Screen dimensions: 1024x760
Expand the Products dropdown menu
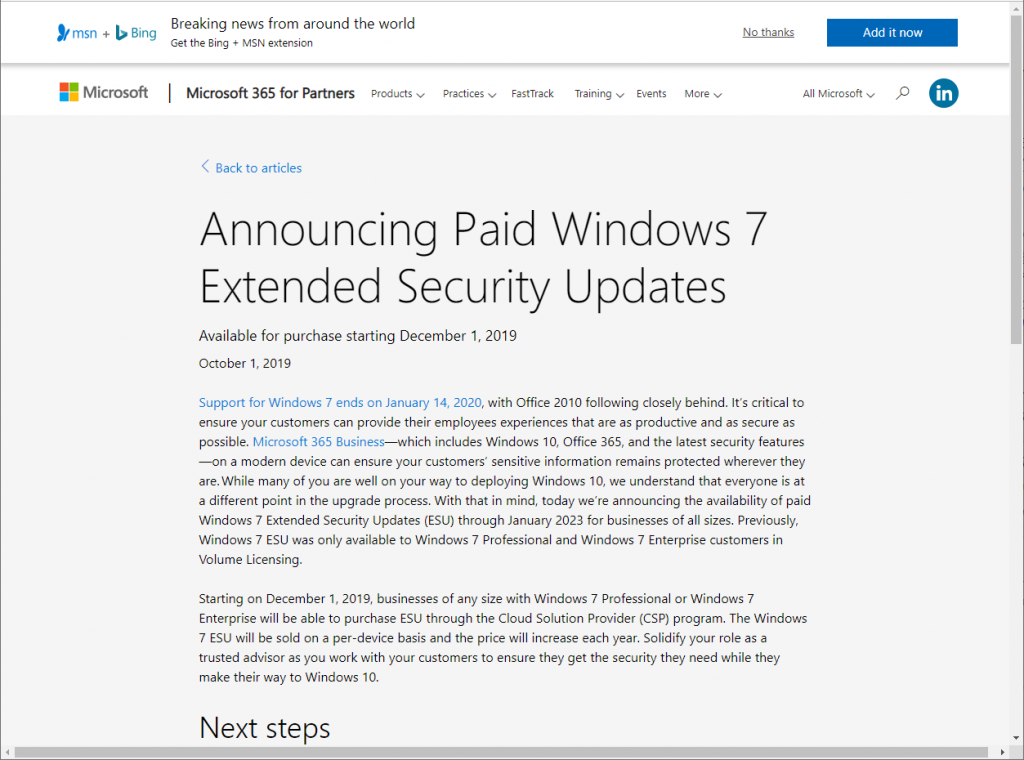397,94
